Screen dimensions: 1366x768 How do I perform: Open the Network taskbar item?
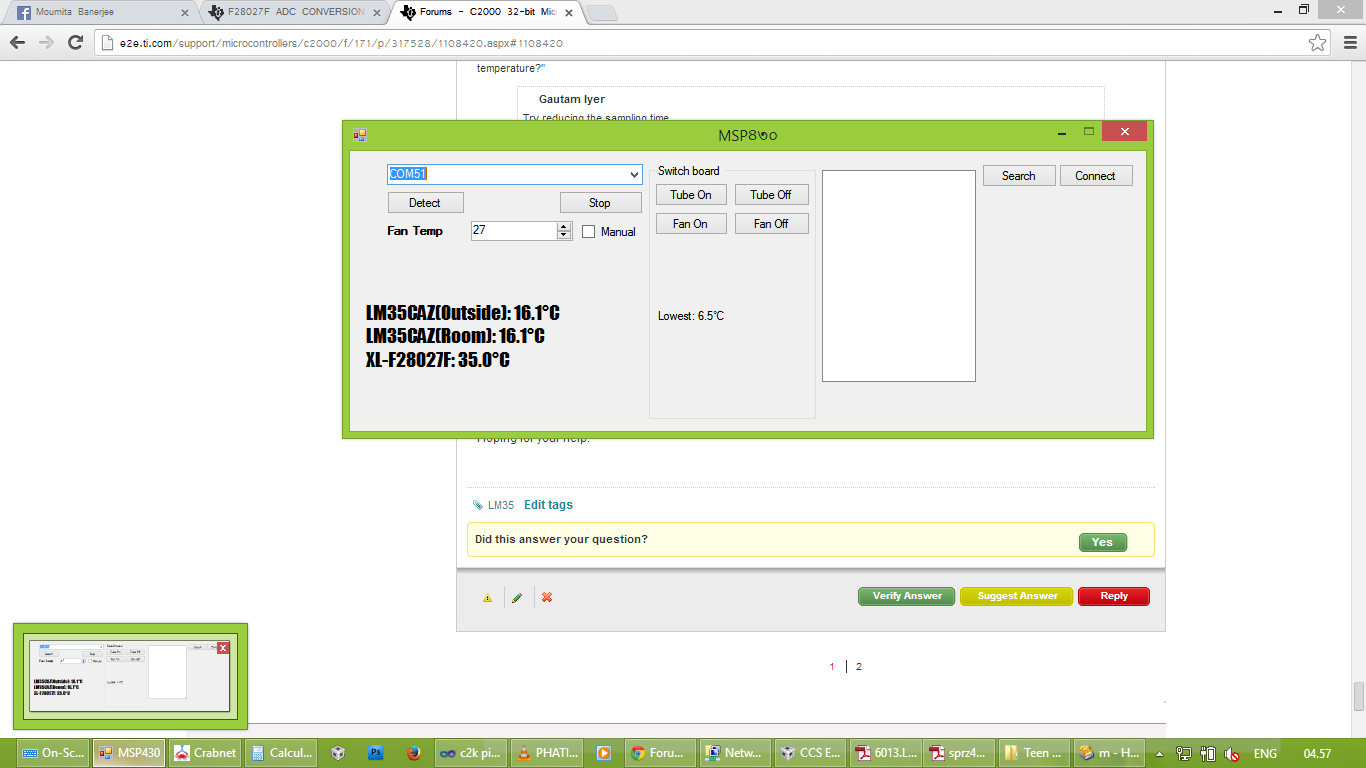pyautogui.click(x=736, y=753)
